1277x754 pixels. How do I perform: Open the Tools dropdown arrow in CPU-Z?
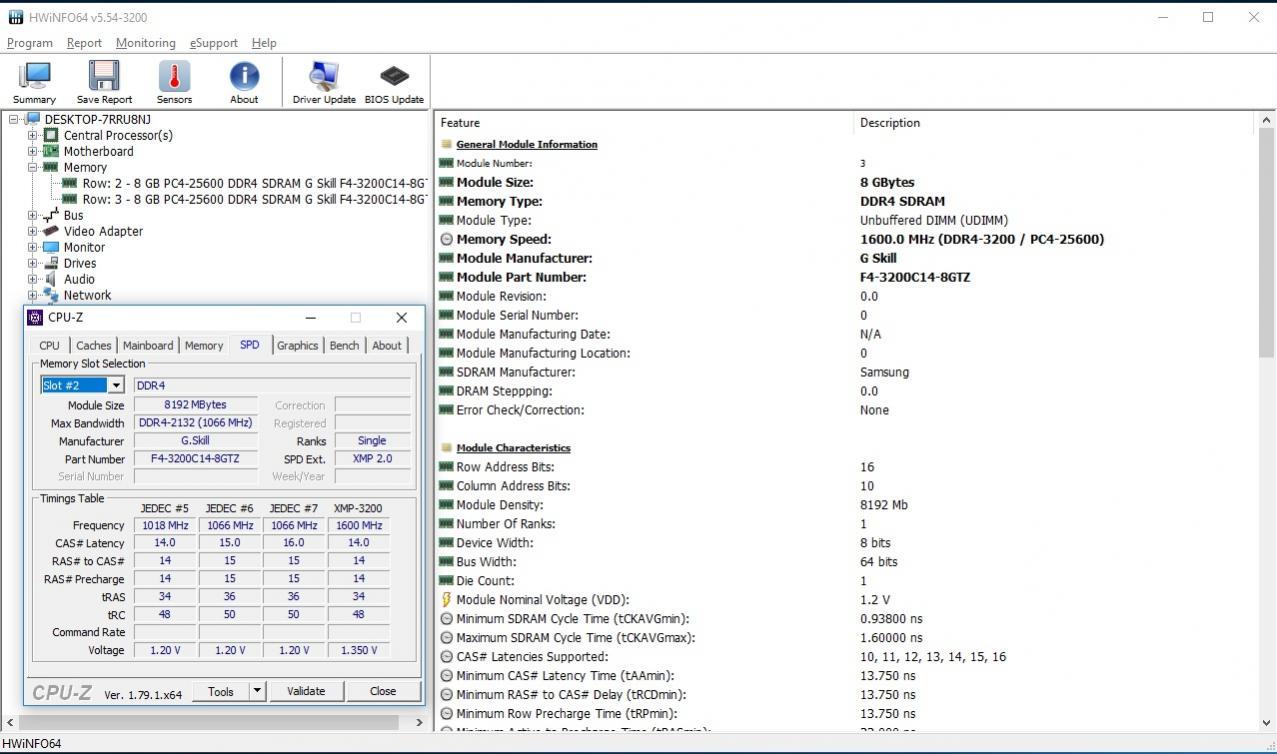257,691
